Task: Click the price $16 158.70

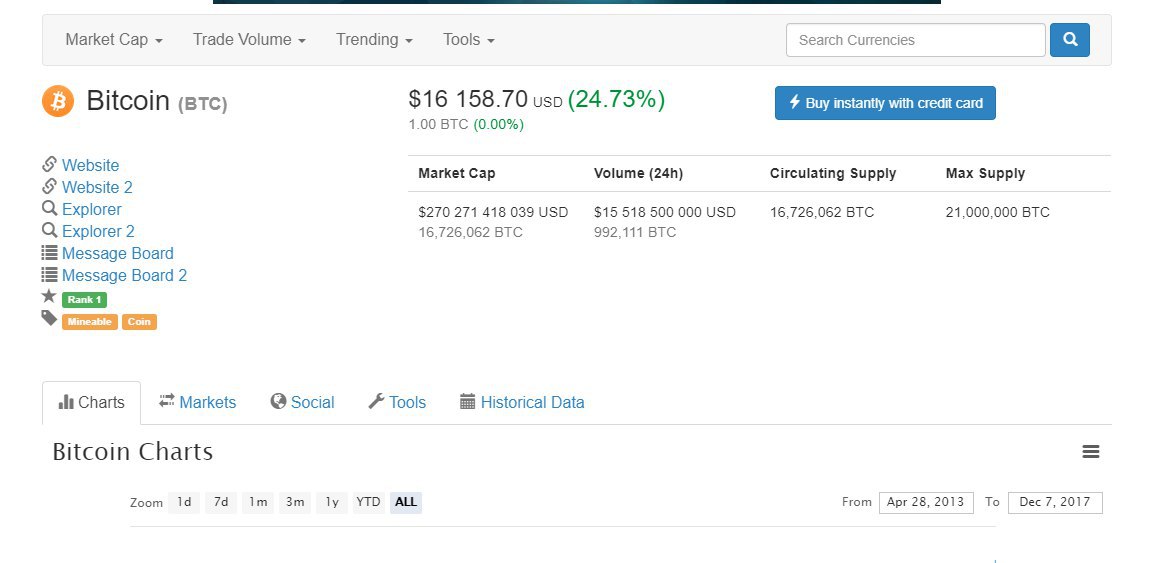Action: point(468,99)
